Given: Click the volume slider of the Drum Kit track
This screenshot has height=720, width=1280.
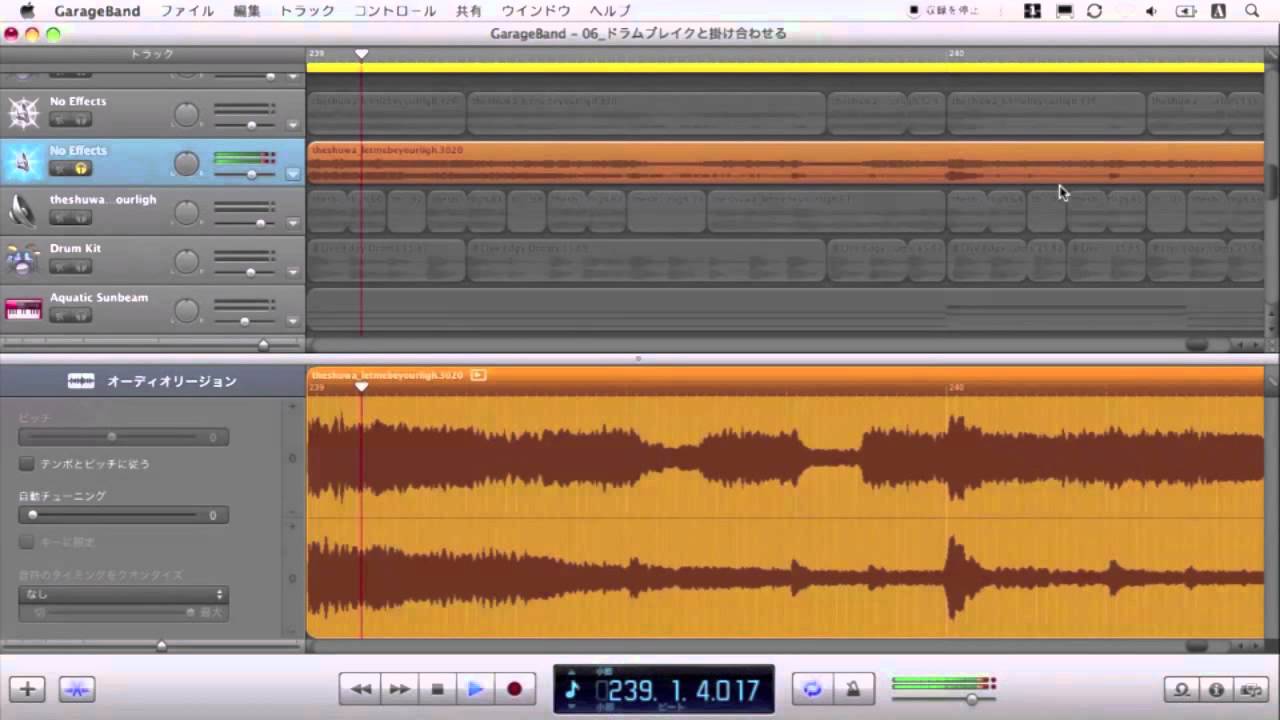Looking at the screenshot, I should (245, 272).
